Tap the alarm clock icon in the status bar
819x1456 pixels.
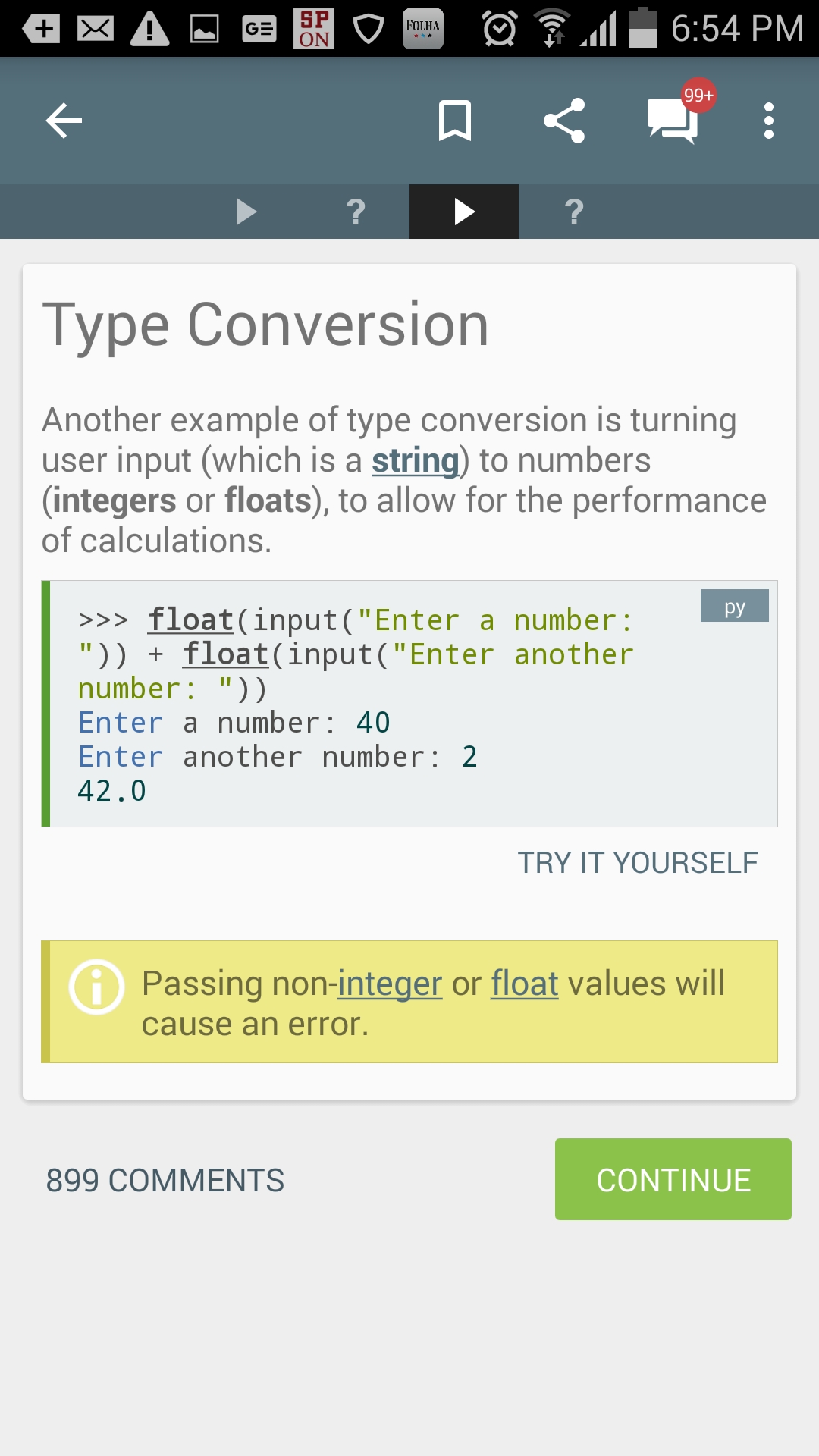pos(500,29)
